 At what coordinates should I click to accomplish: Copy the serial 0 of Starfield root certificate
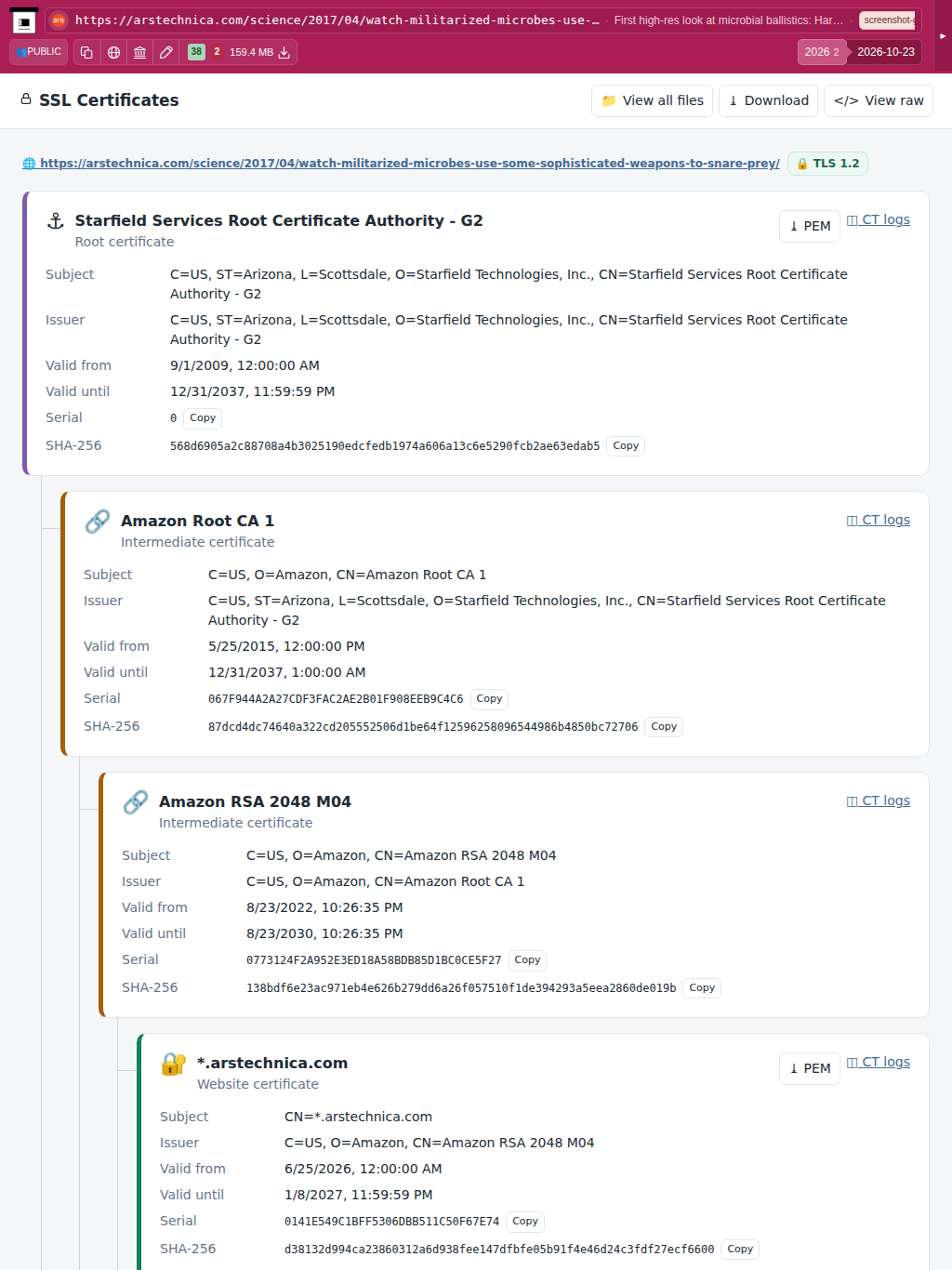[203, 418]
